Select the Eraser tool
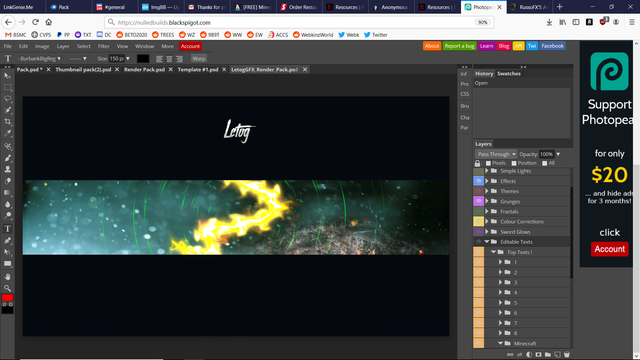 (7, 181)
